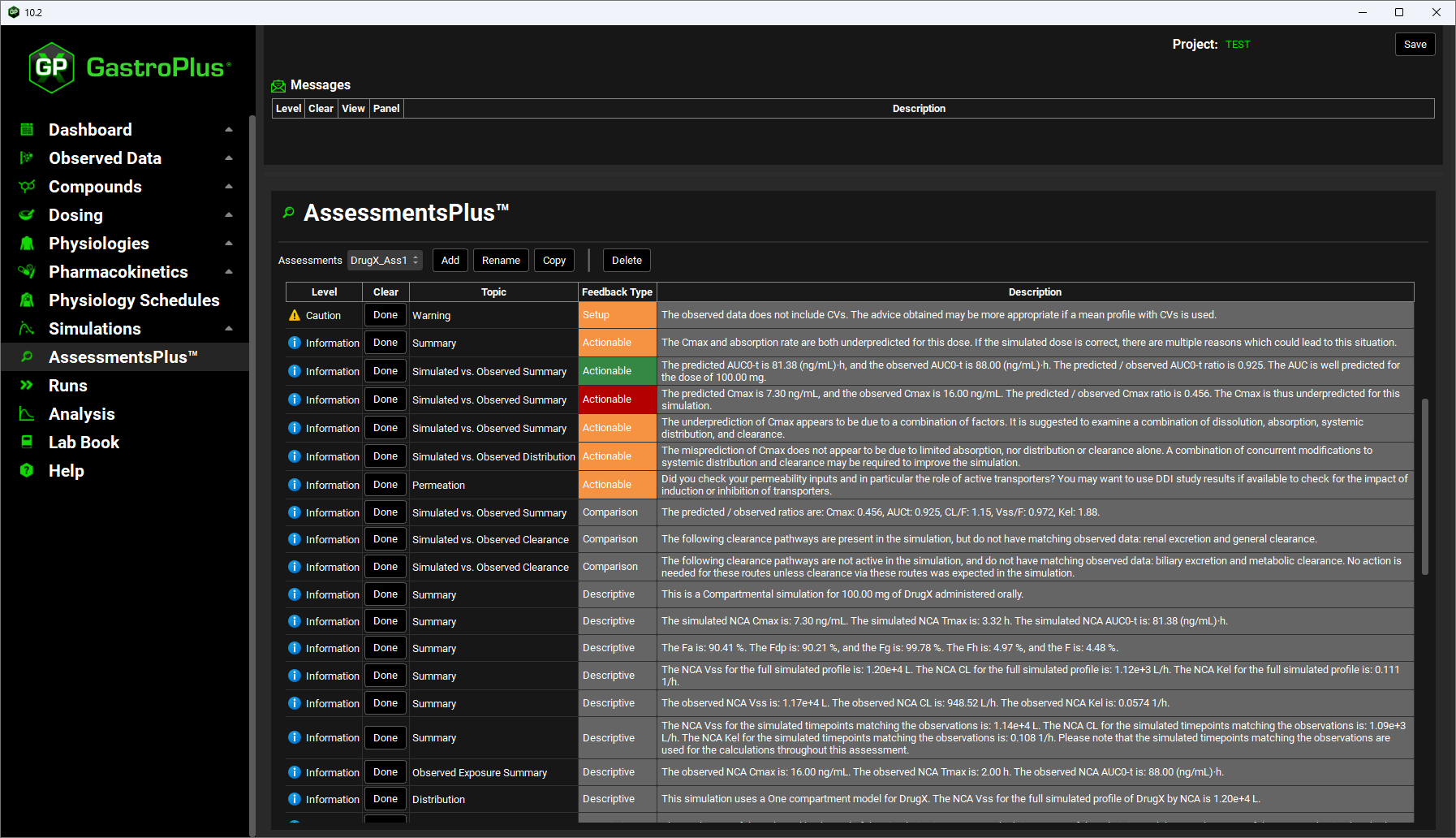Viewport: 1456px width, 838px height.
Task: Copy the selected assessment
Action: 554,261
